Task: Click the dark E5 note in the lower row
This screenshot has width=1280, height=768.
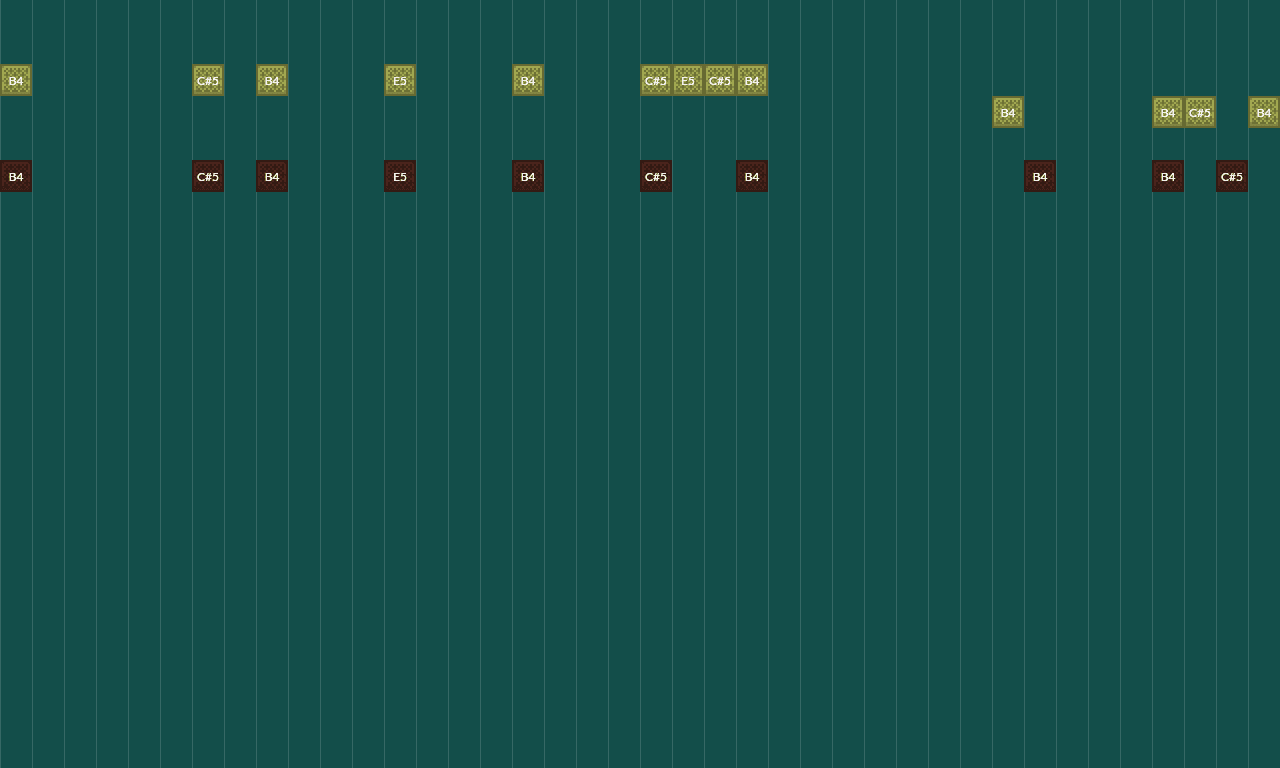Action: point(399,176)
